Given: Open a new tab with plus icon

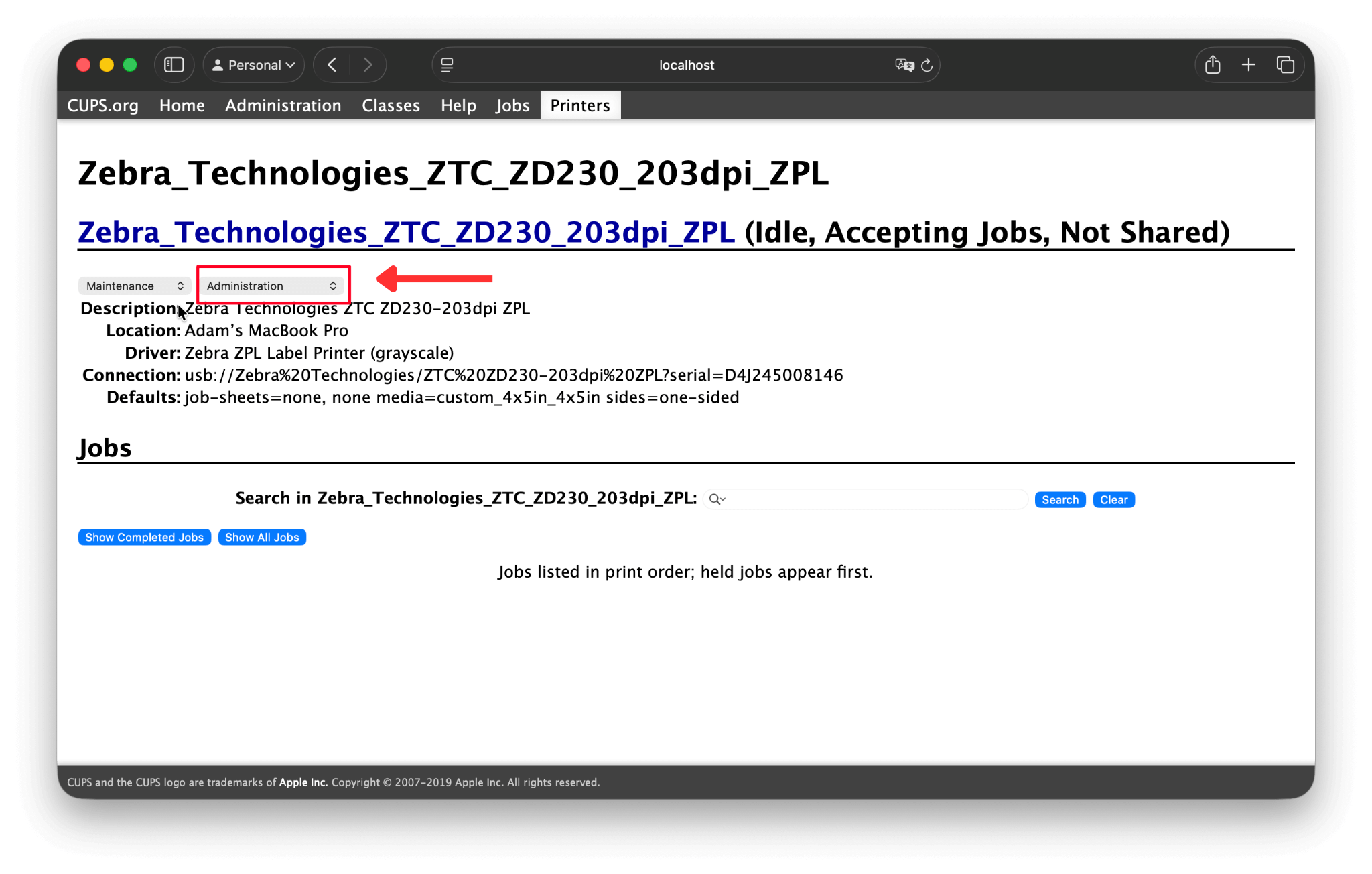Looking at the screenshot, I should pos(1249,65).
